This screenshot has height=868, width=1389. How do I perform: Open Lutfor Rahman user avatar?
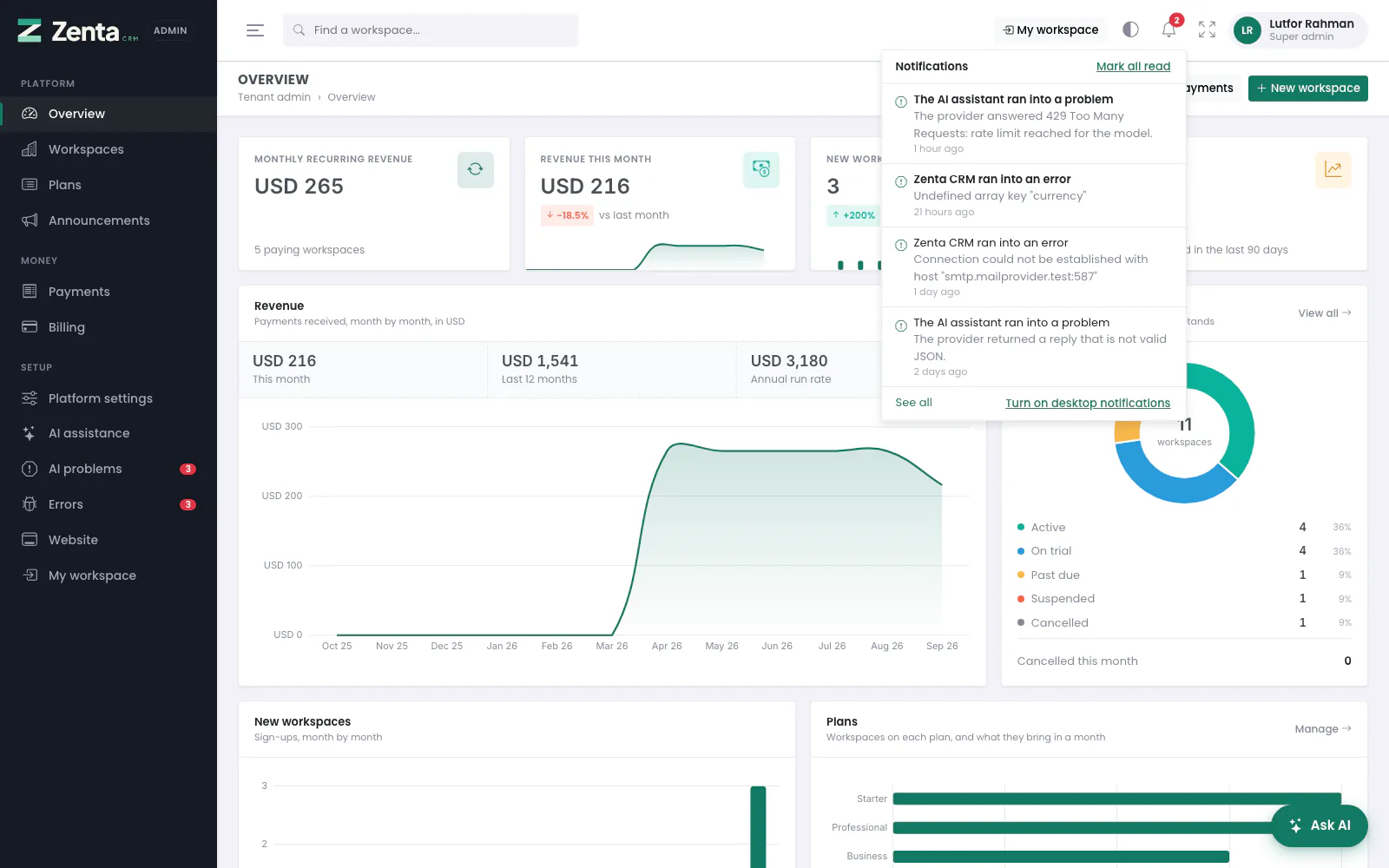tap(1247, 30)
